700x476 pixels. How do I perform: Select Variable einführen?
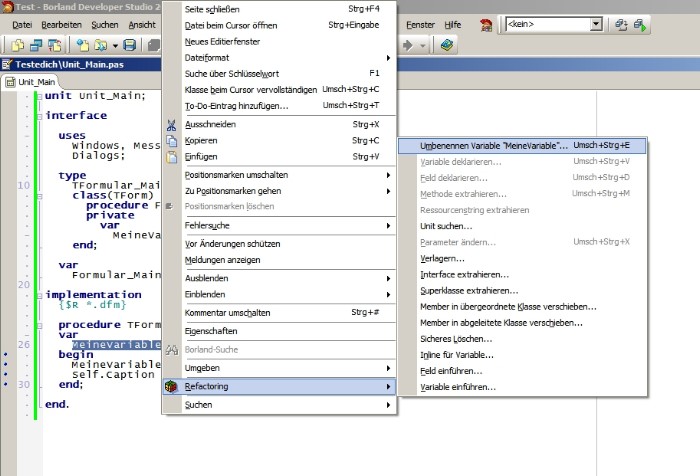pyautogui.click(x=522, y=387)
